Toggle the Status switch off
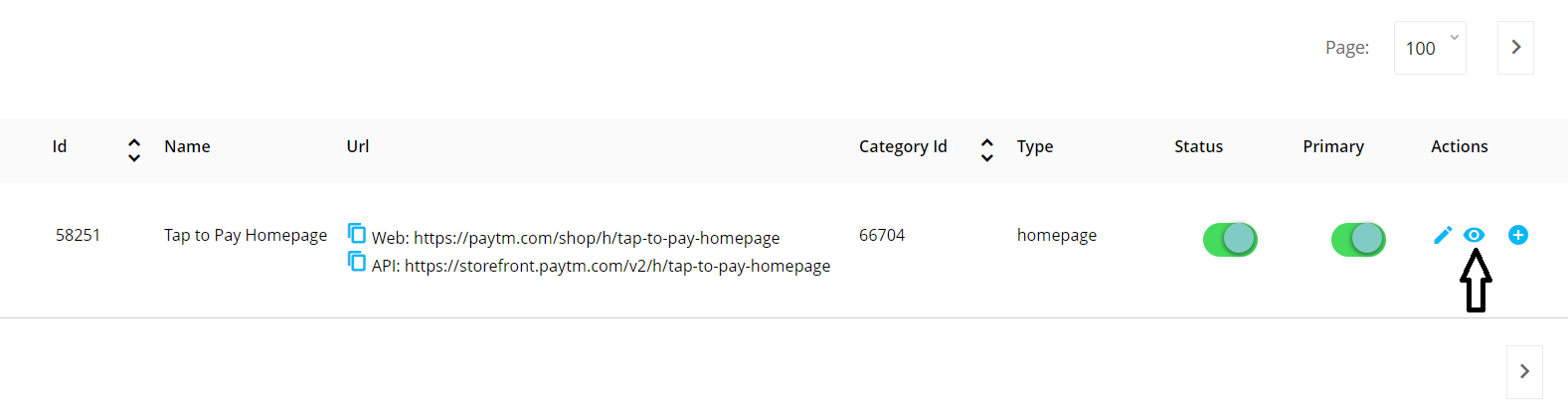The height and width of the screenshot is (409, 1568). 1230,239
